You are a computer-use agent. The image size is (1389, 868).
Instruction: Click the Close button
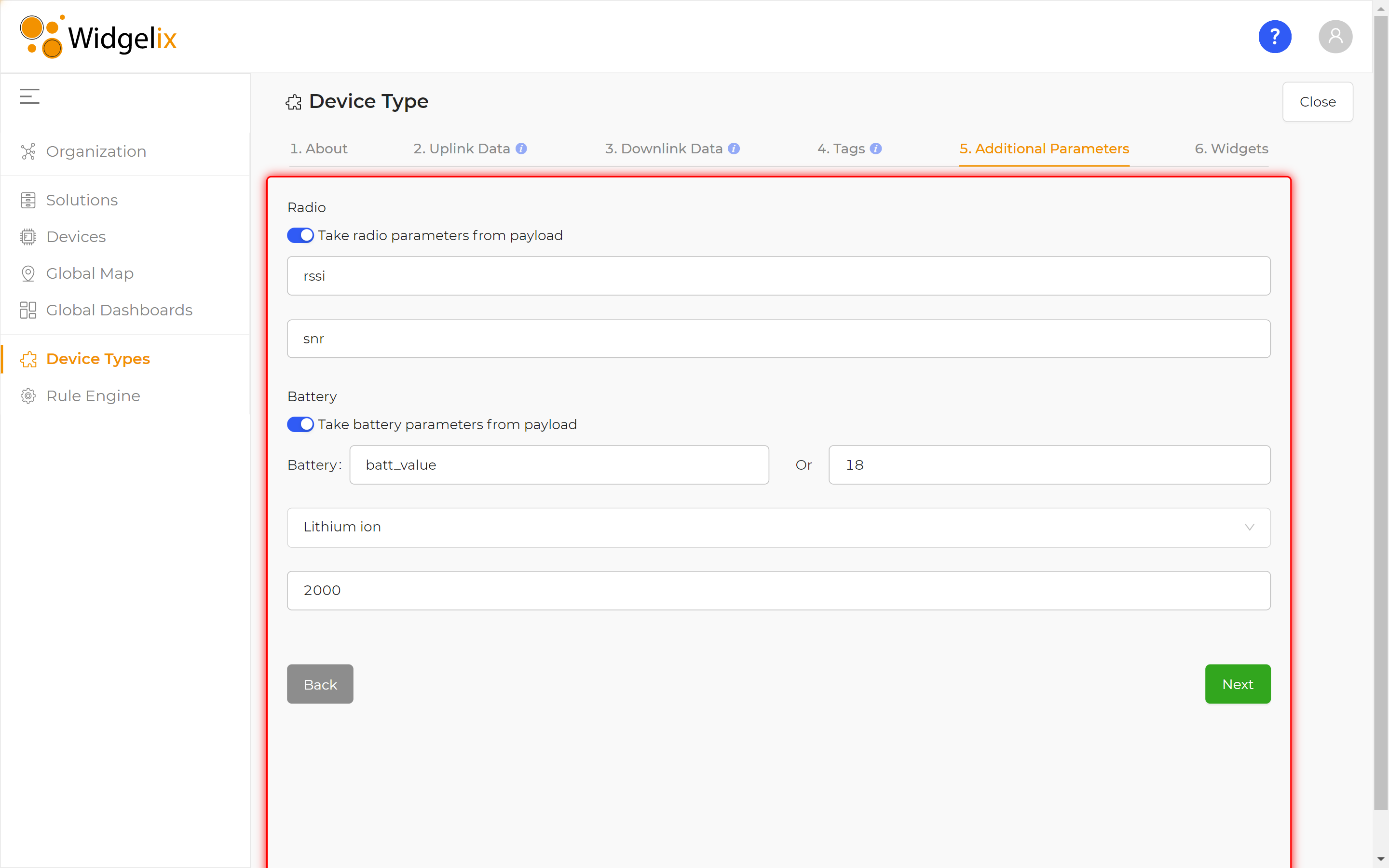pos(1317,102)
